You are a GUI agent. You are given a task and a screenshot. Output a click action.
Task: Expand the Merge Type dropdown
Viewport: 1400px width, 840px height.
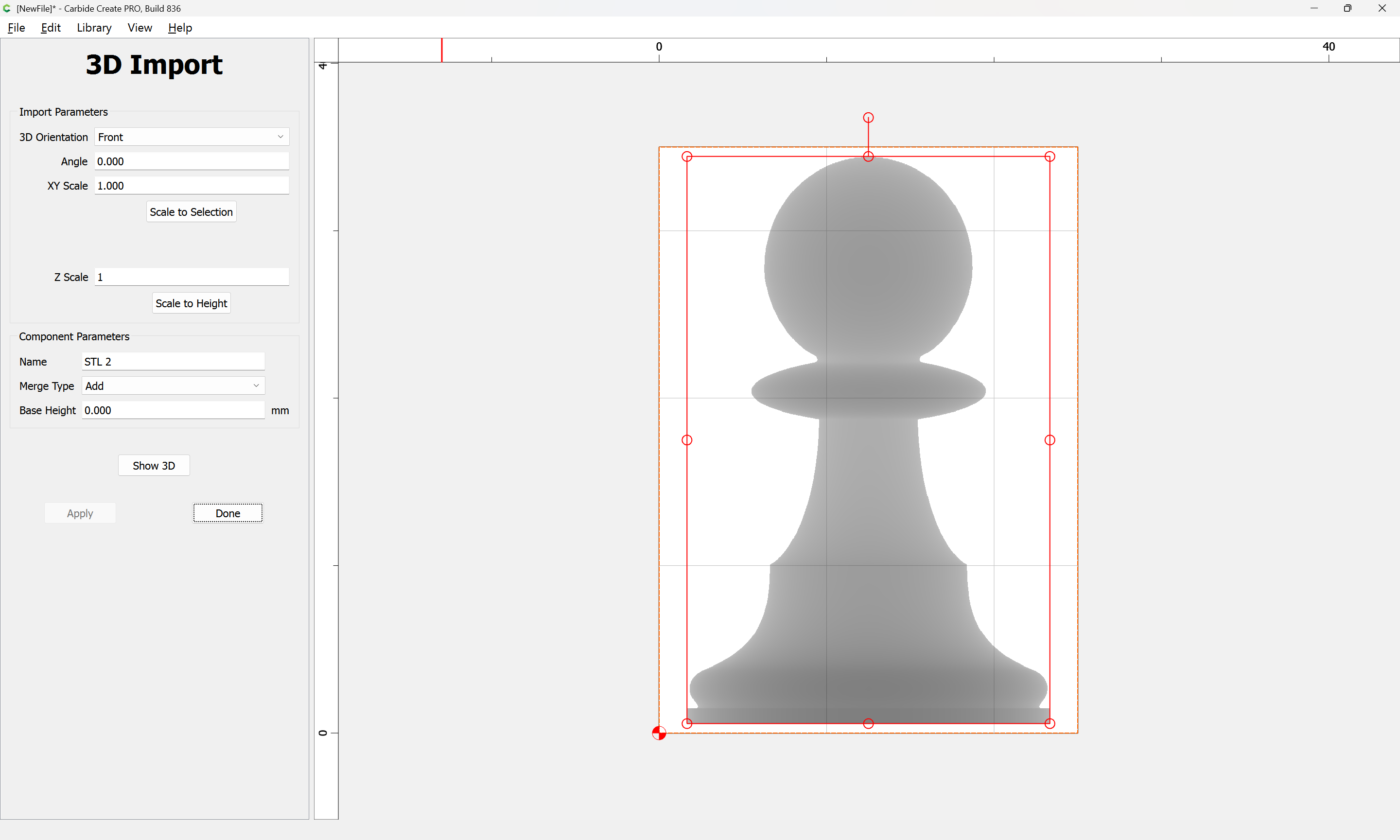[173, 386]
